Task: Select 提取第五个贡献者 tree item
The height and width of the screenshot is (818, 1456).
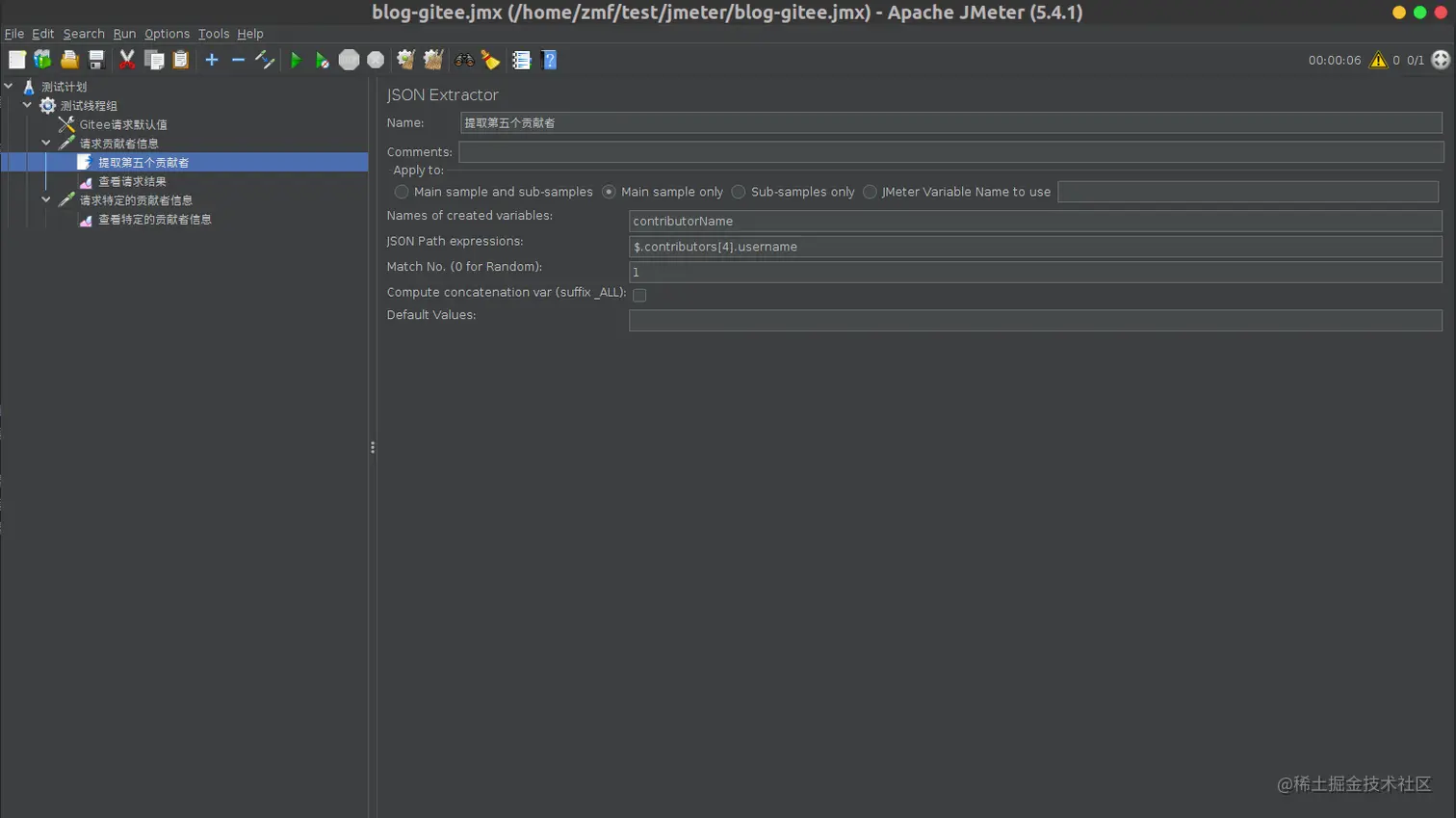Action: point(143,163)
